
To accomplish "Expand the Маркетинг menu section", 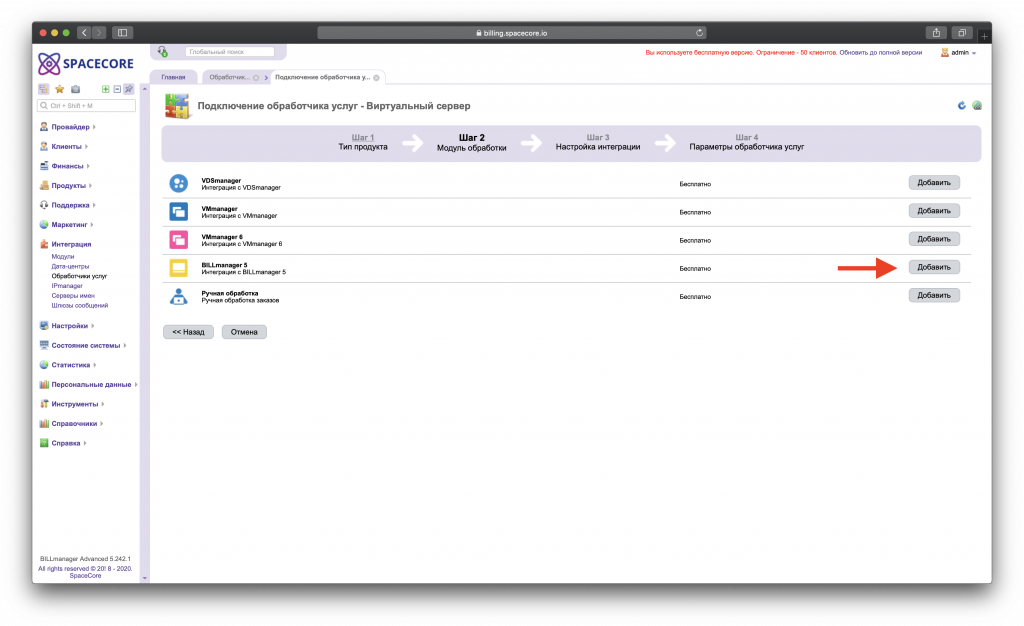I will 92,225.
